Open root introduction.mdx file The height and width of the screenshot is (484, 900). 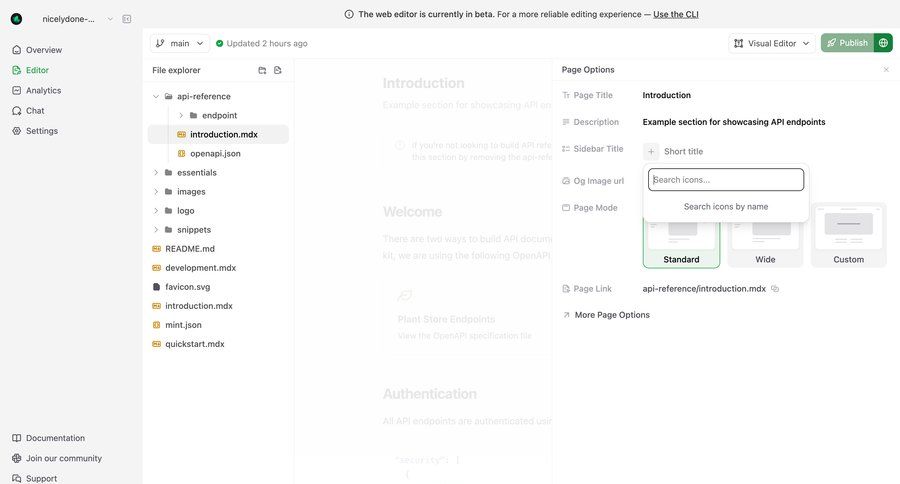[199, 306]
